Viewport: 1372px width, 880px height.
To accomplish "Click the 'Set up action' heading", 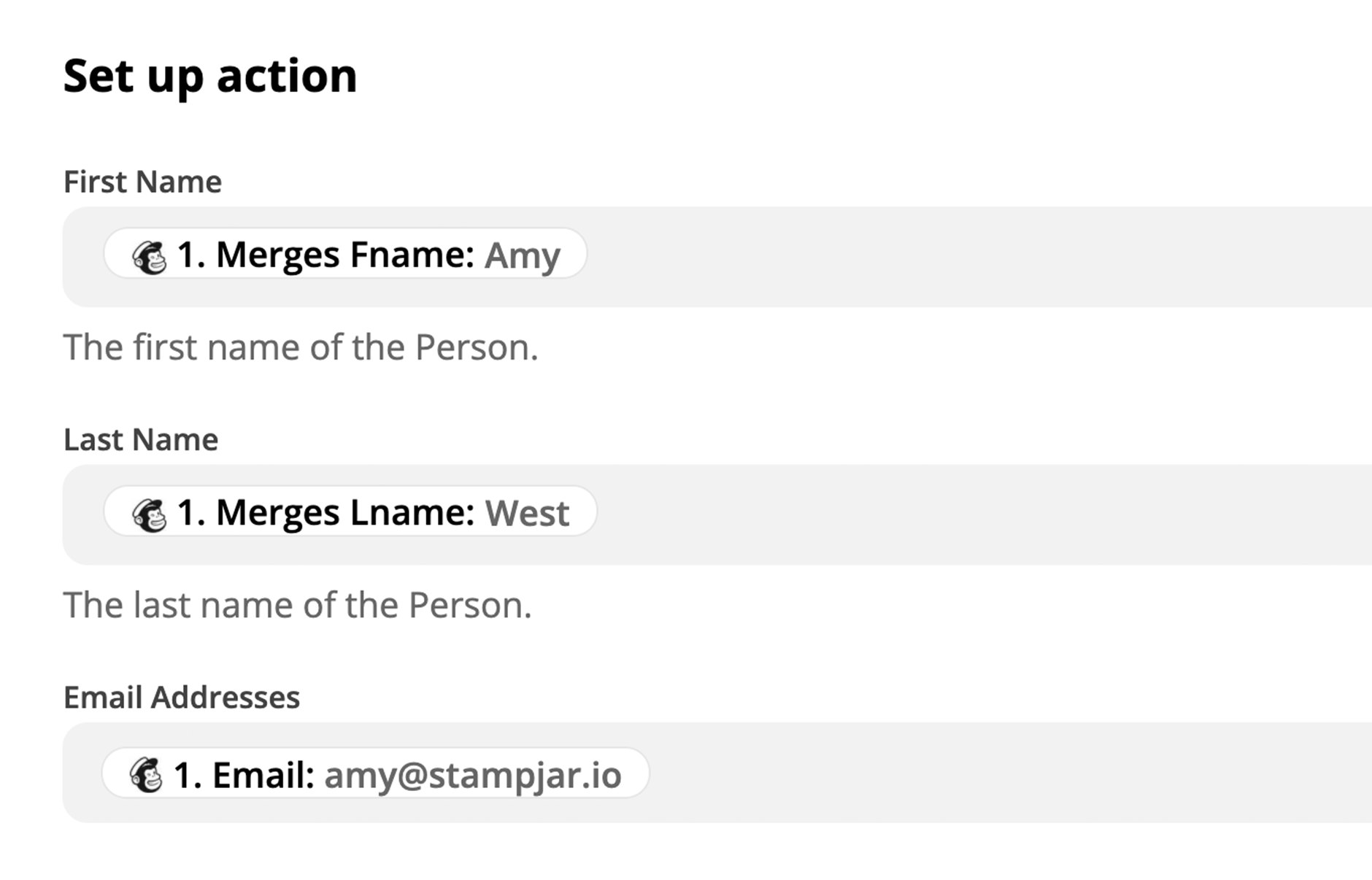I will click(x=210, y=77).
